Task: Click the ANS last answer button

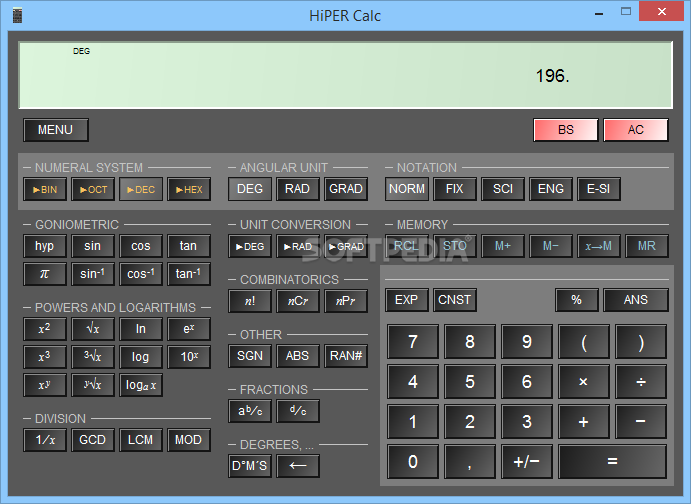Action: (635, 300)
